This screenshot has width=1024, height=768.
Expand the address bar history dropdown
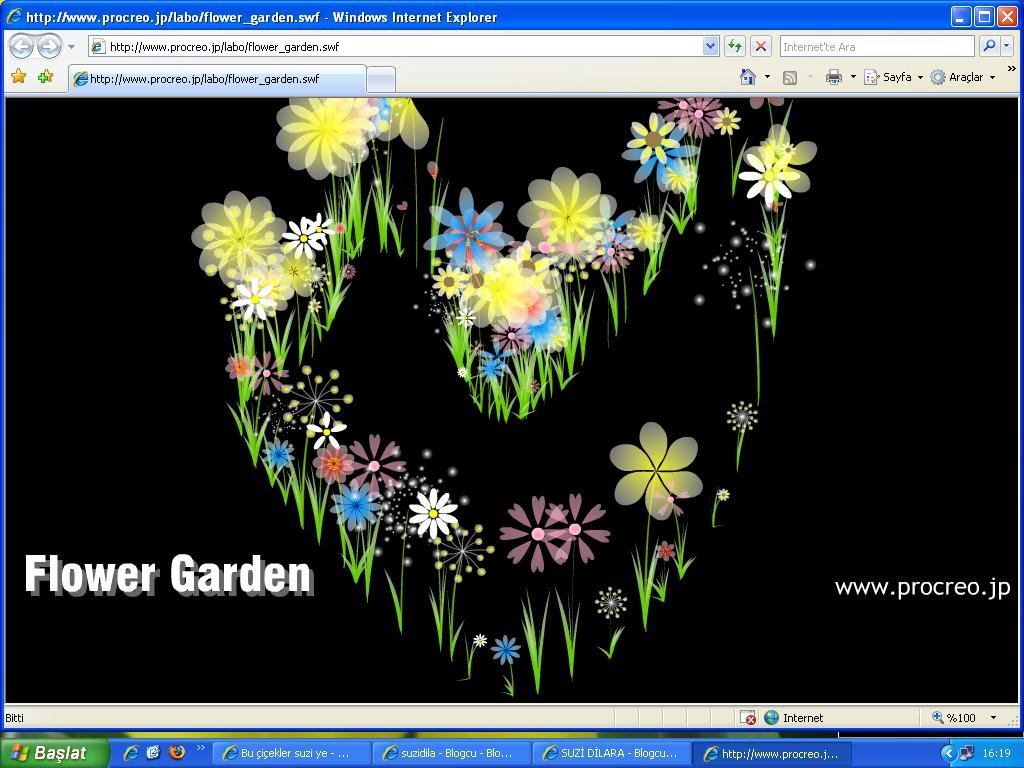tap(711, 46)
